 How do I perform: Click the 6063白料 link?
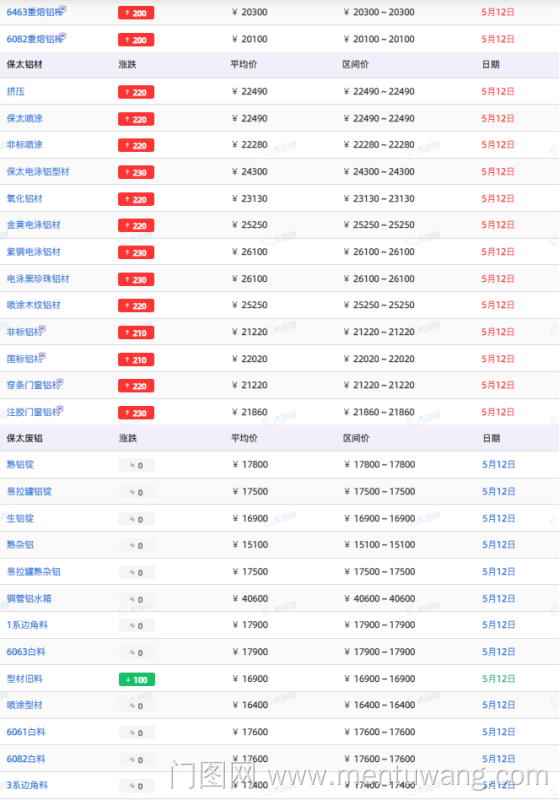tap(26, 652)
